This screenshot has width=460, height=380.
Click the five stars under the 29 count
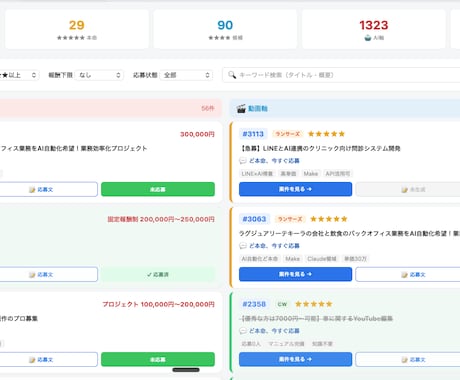point(71,38)
